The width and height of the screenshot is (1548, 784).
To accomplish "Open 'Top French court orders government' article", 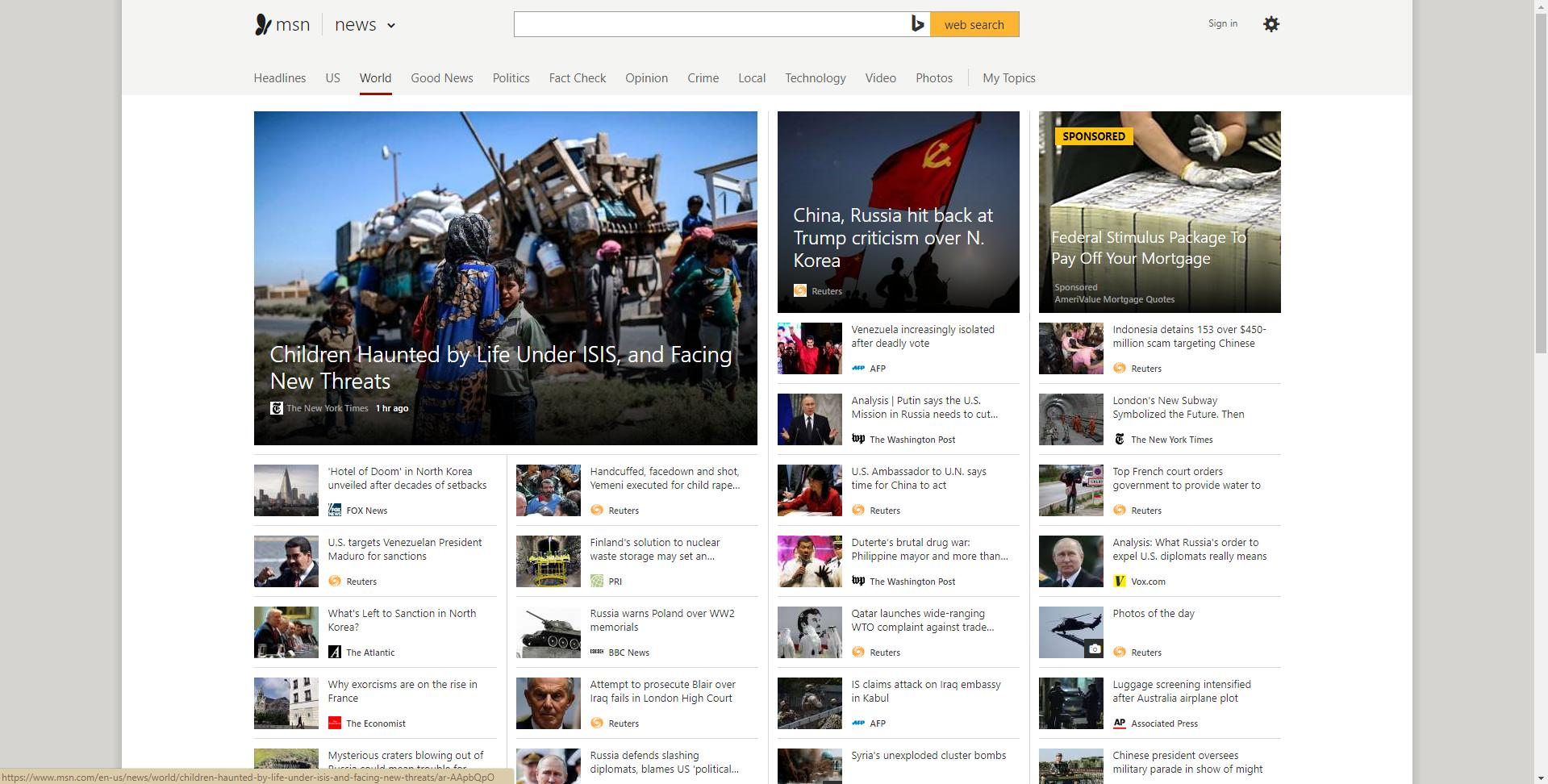I will tap(1187, 478).
